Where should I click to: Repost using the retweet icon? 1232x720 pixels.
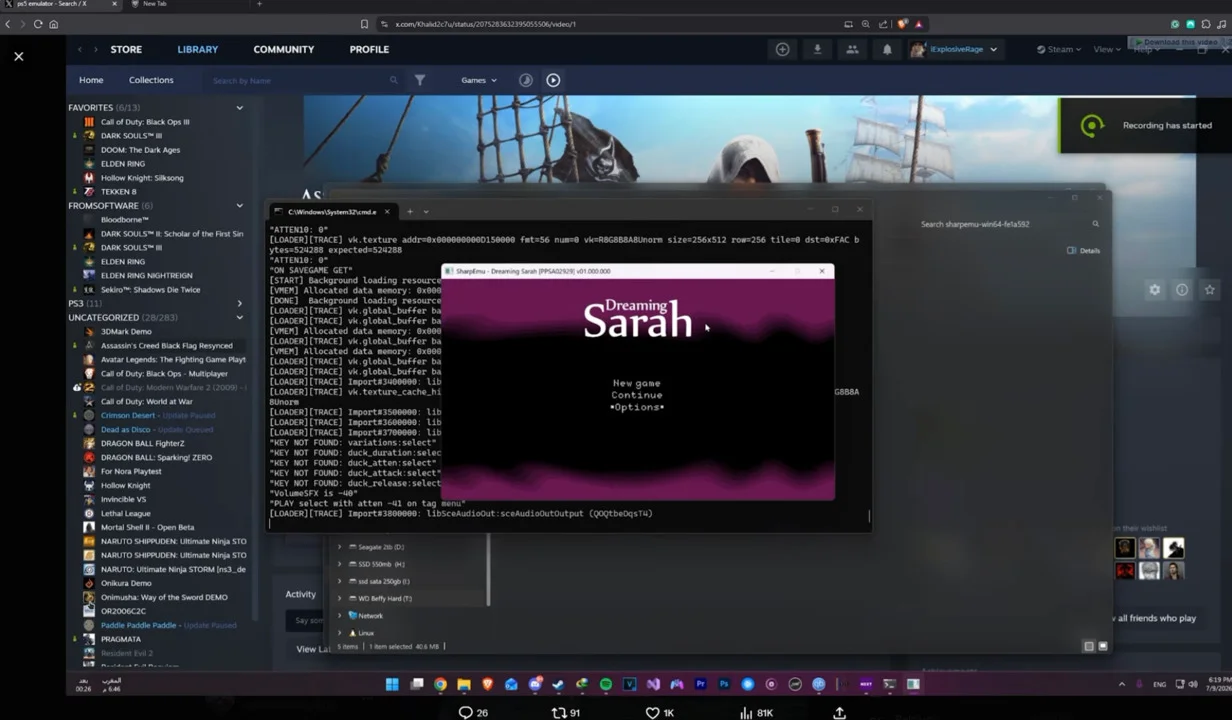pos(559,712)
